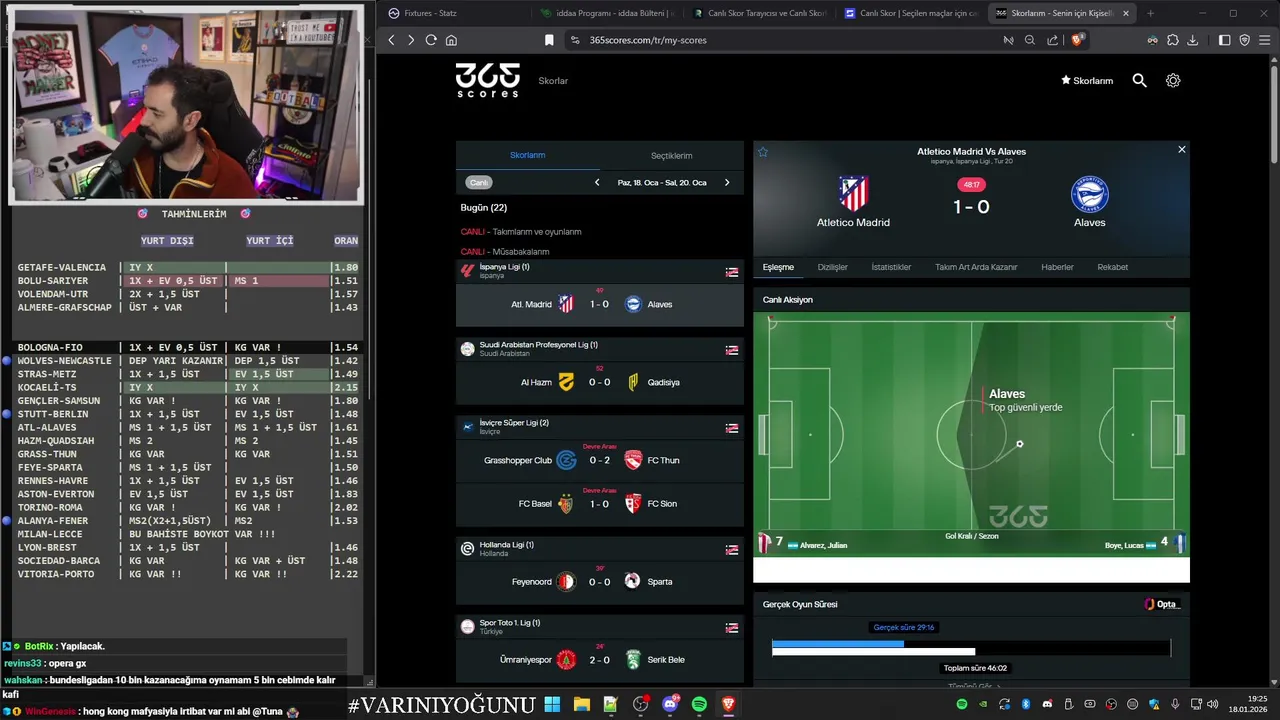Bookmark this page using the bookmark icon
Viewport: 1280px width, 720px height.
(549, 40)
